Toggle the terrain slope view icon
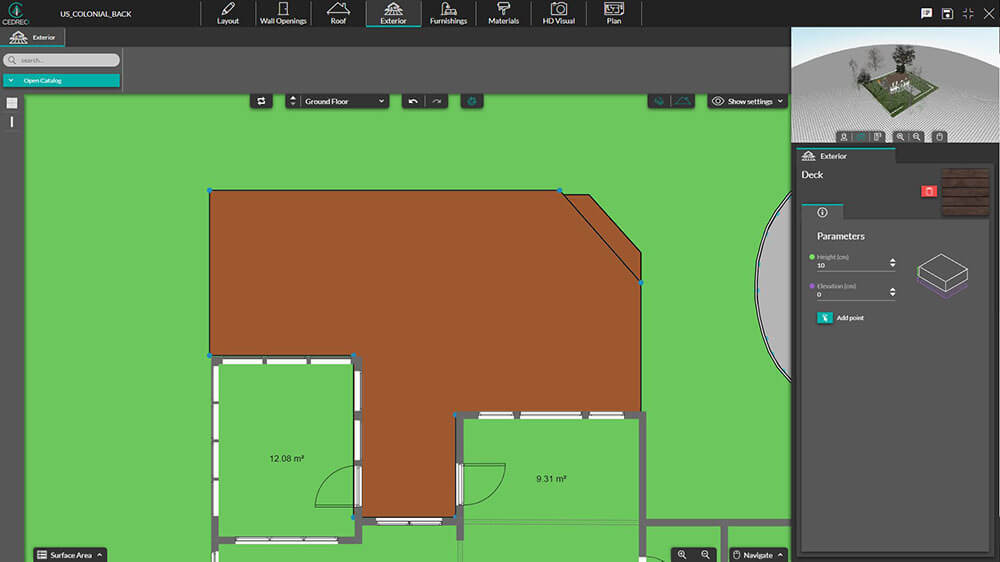 pos(683,101)
